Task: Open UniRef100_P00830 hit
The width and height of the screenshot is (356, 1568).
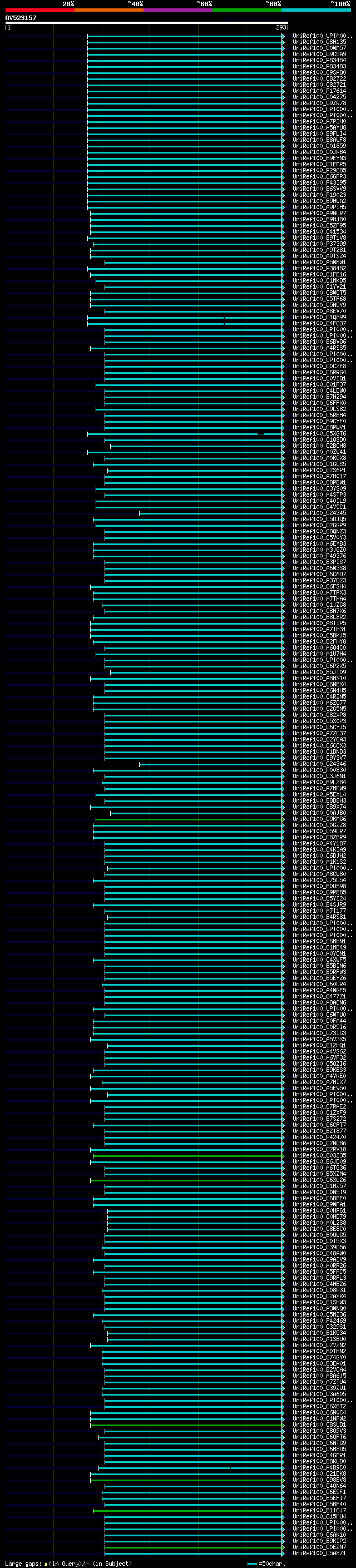Action: [319, 770]
